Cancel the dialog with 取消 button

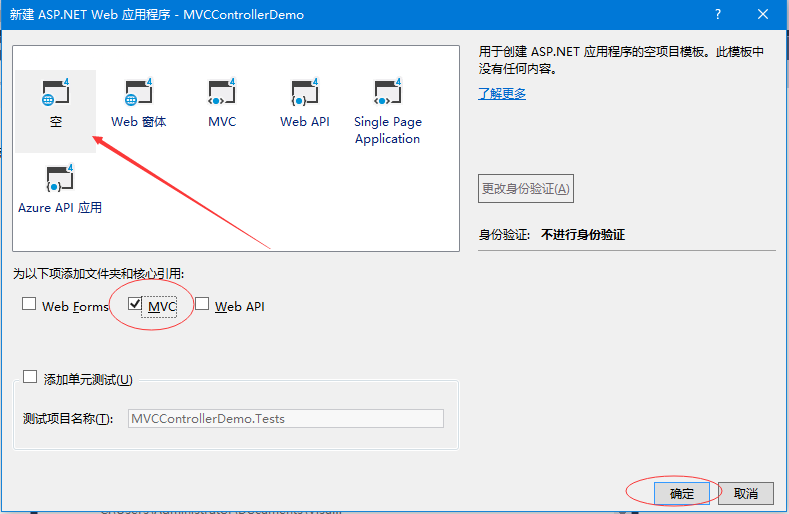746,493
